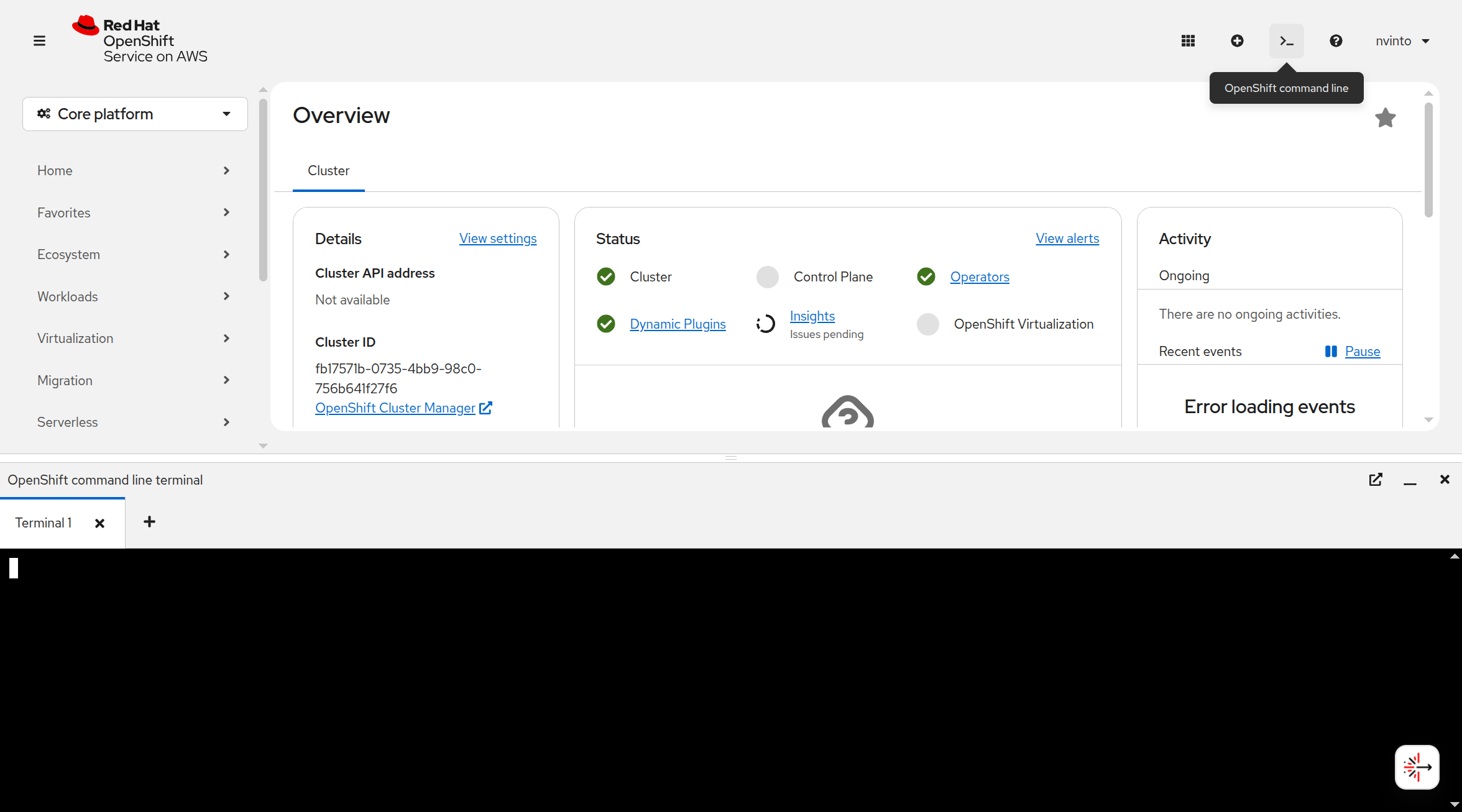Click the Operators status green check icon

pyautogui.click(x=926, y=276)
